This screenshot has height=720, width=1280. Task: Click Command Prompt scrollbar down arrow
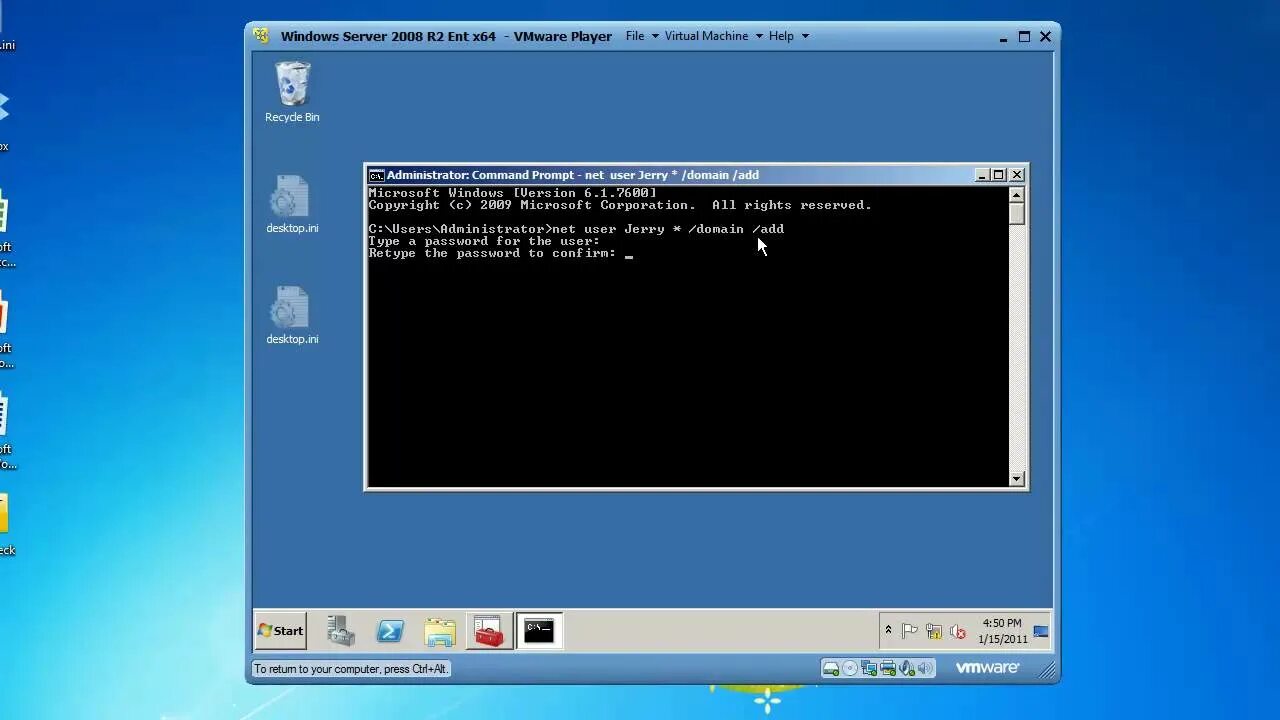coord(1017,479)
